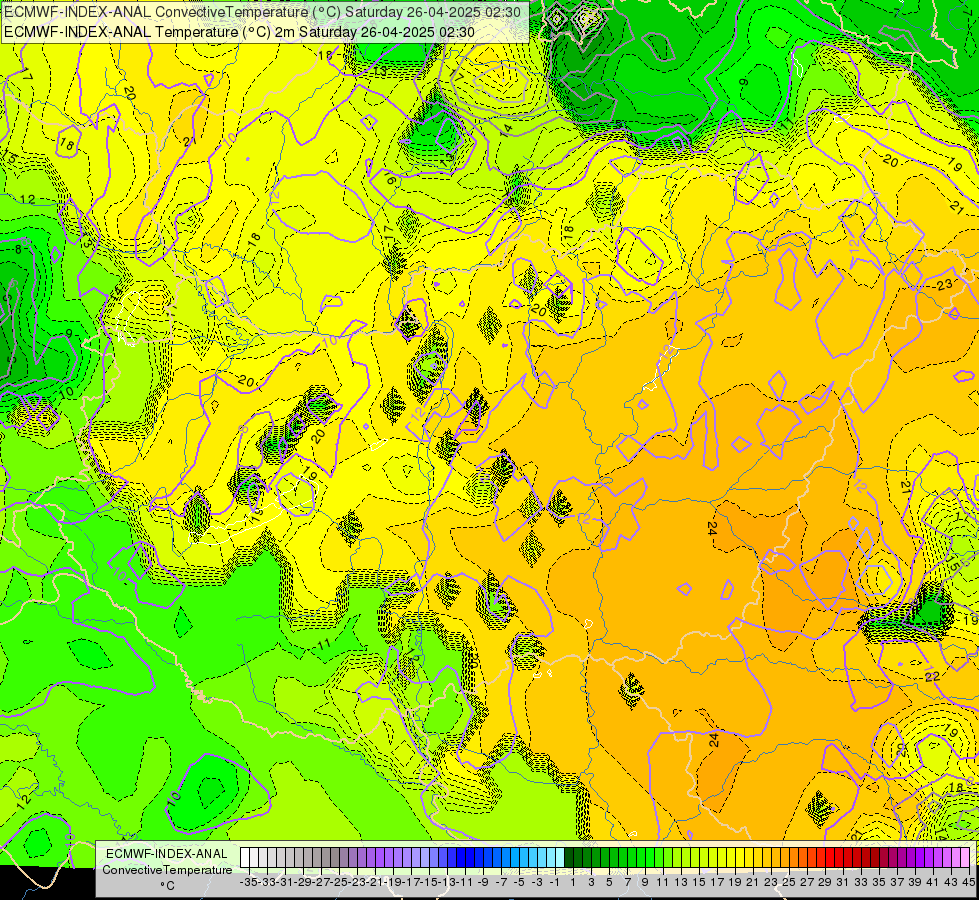This screenshot has height=900, width=979.
Task: Select the 31 legend scale value
Action: 842,883
